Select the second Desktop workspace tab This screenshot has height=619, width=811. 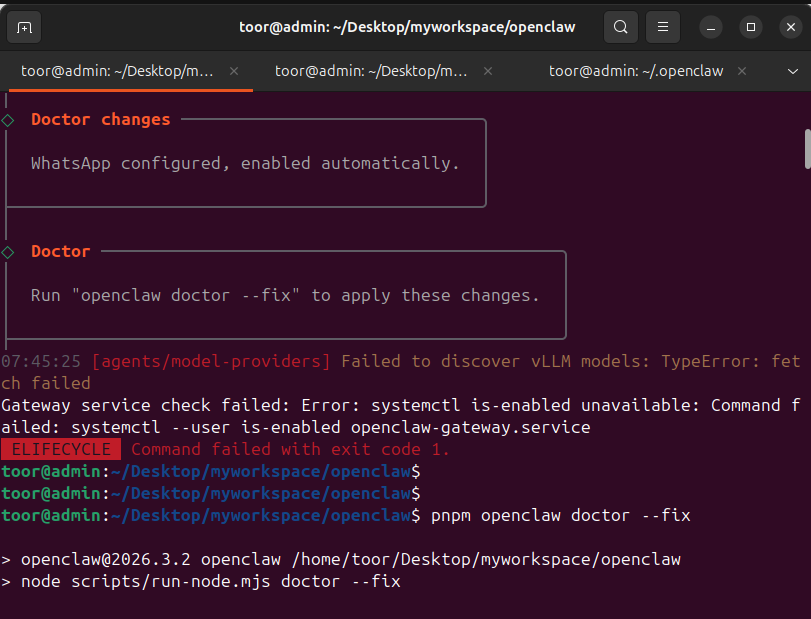click(x=371, y=71)
